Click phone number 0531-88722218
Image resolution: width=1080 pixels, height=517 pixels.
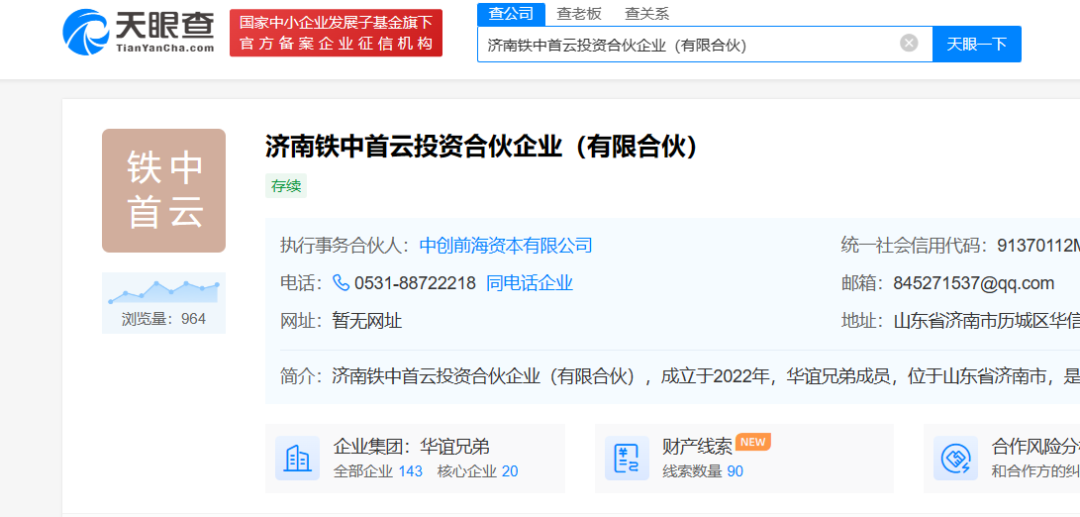[x=415, y=283]
